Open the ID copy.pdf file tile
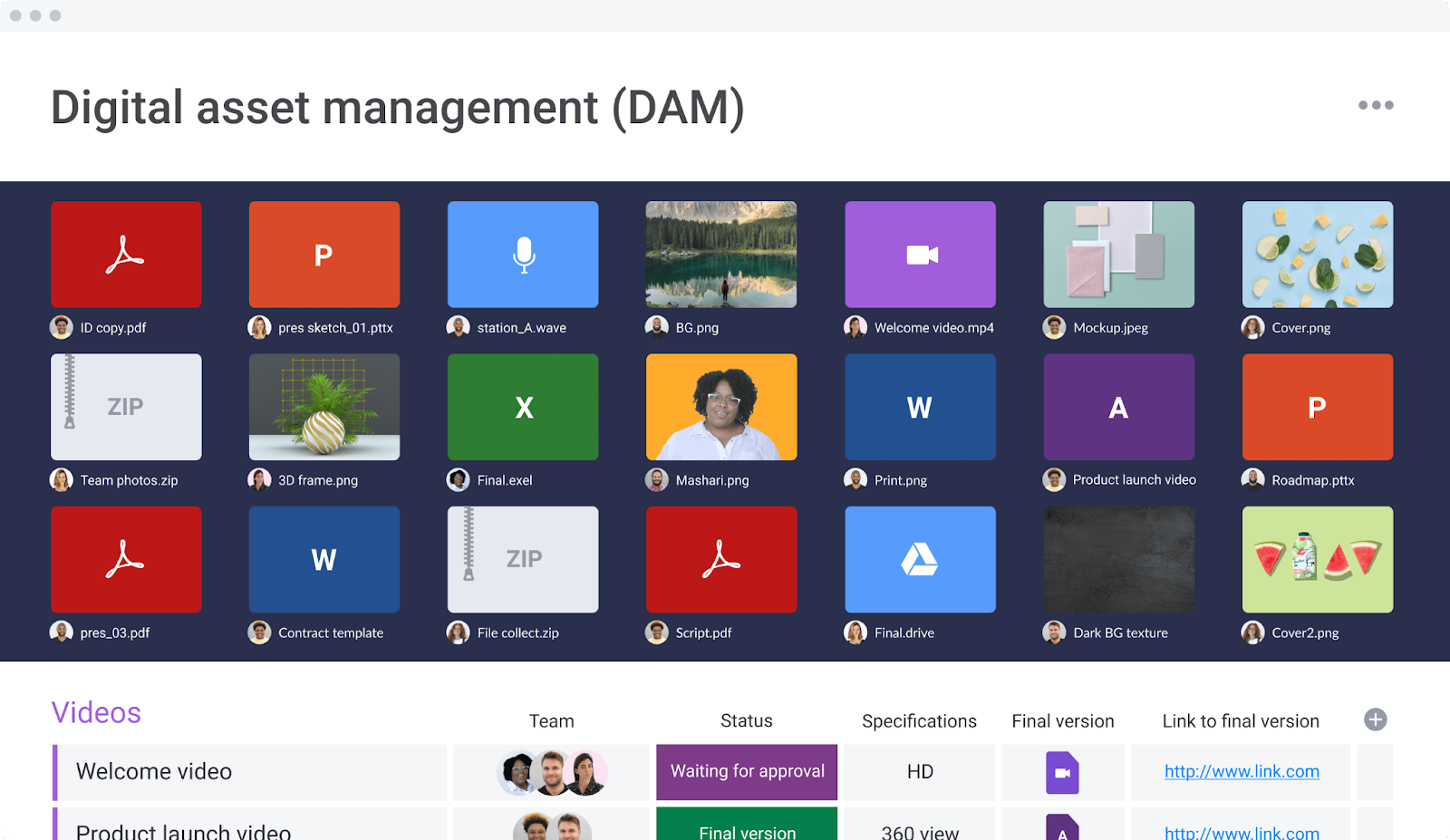 pos(126,255)
